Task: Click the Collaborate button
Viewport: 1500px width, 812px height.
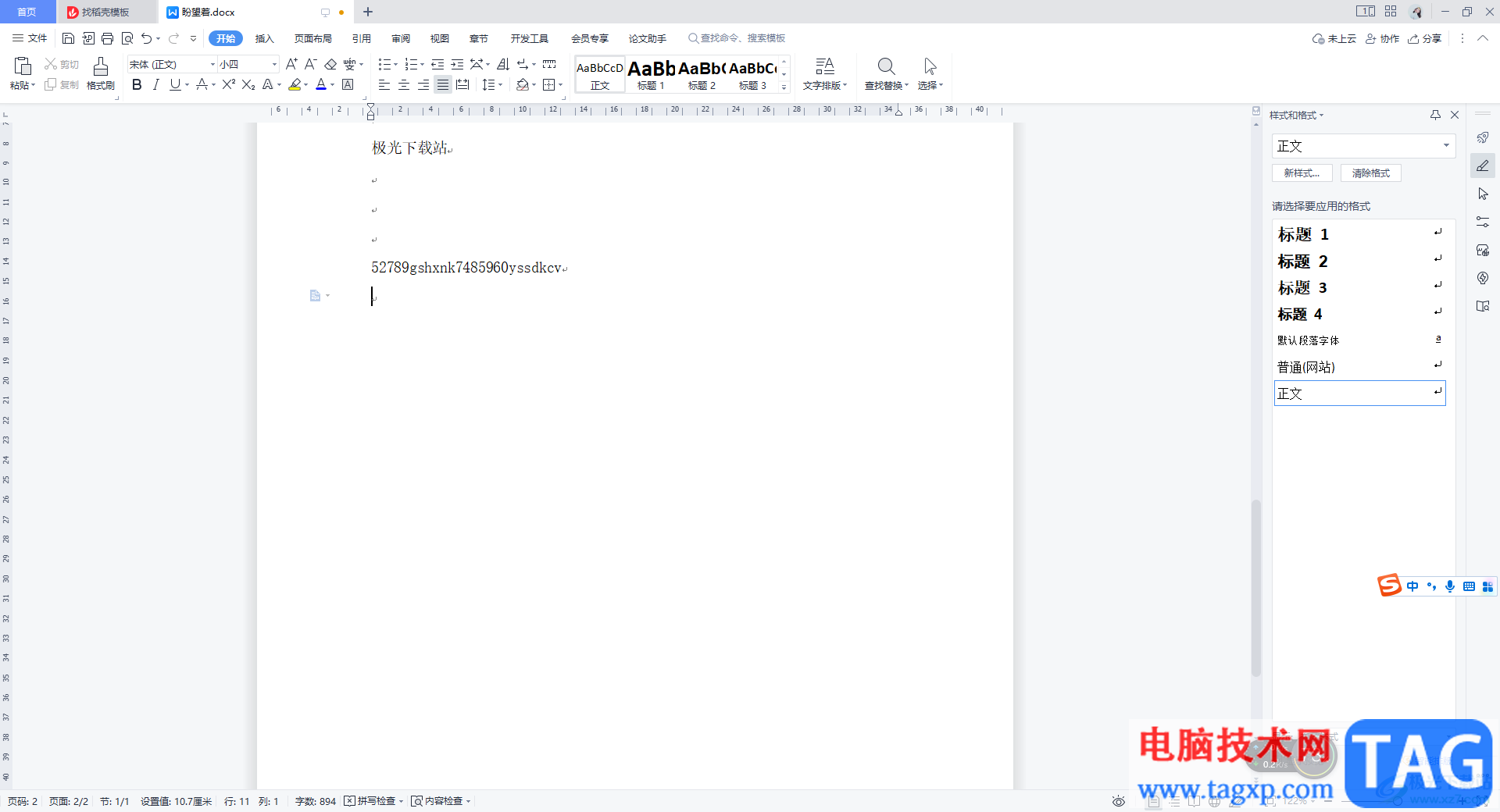Action: pyautogui.click(x=1382, y=38)
